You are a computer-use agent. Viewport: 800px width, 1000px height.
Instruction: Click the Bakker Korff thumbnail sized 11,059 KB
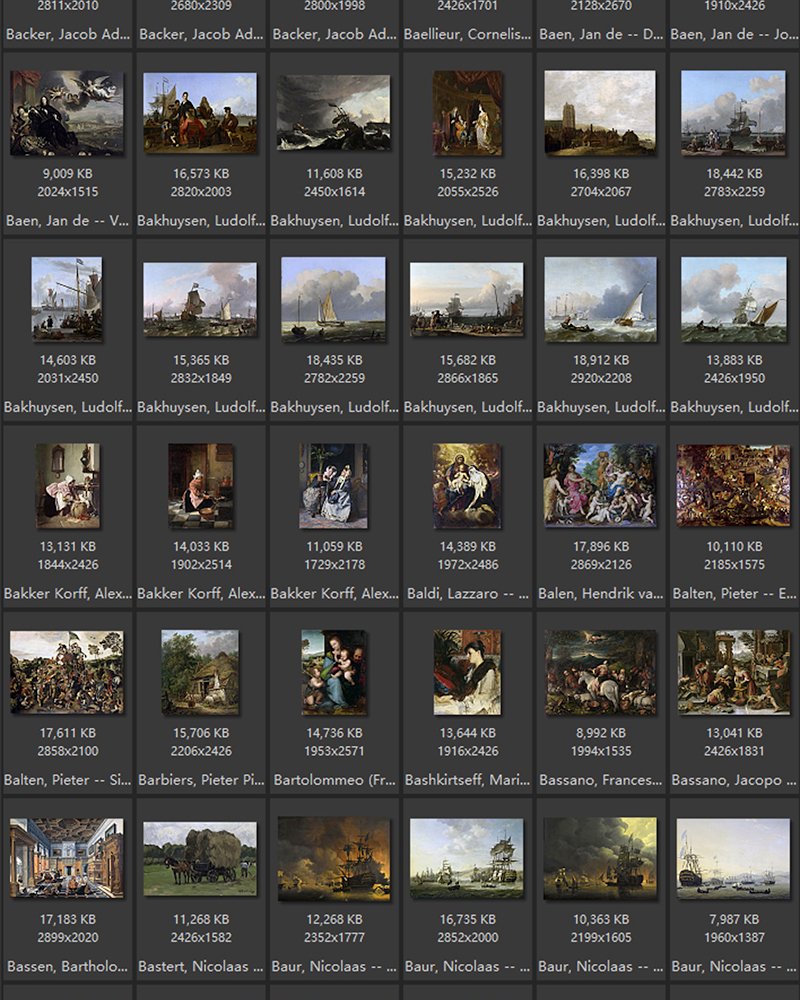pos(333,486)
